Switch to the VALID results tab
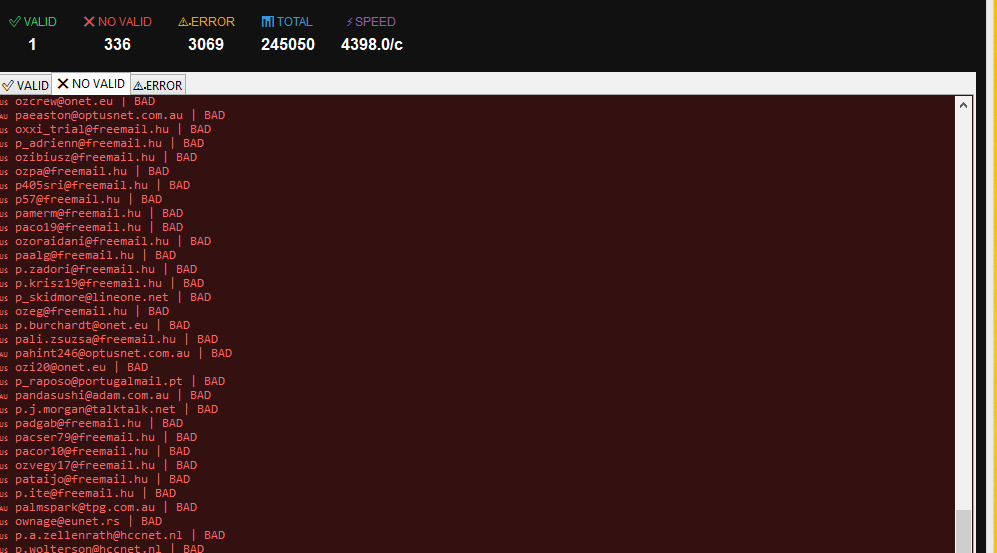Image resolution: width=997 pixels, height=553 pixels. click(25, 85)
